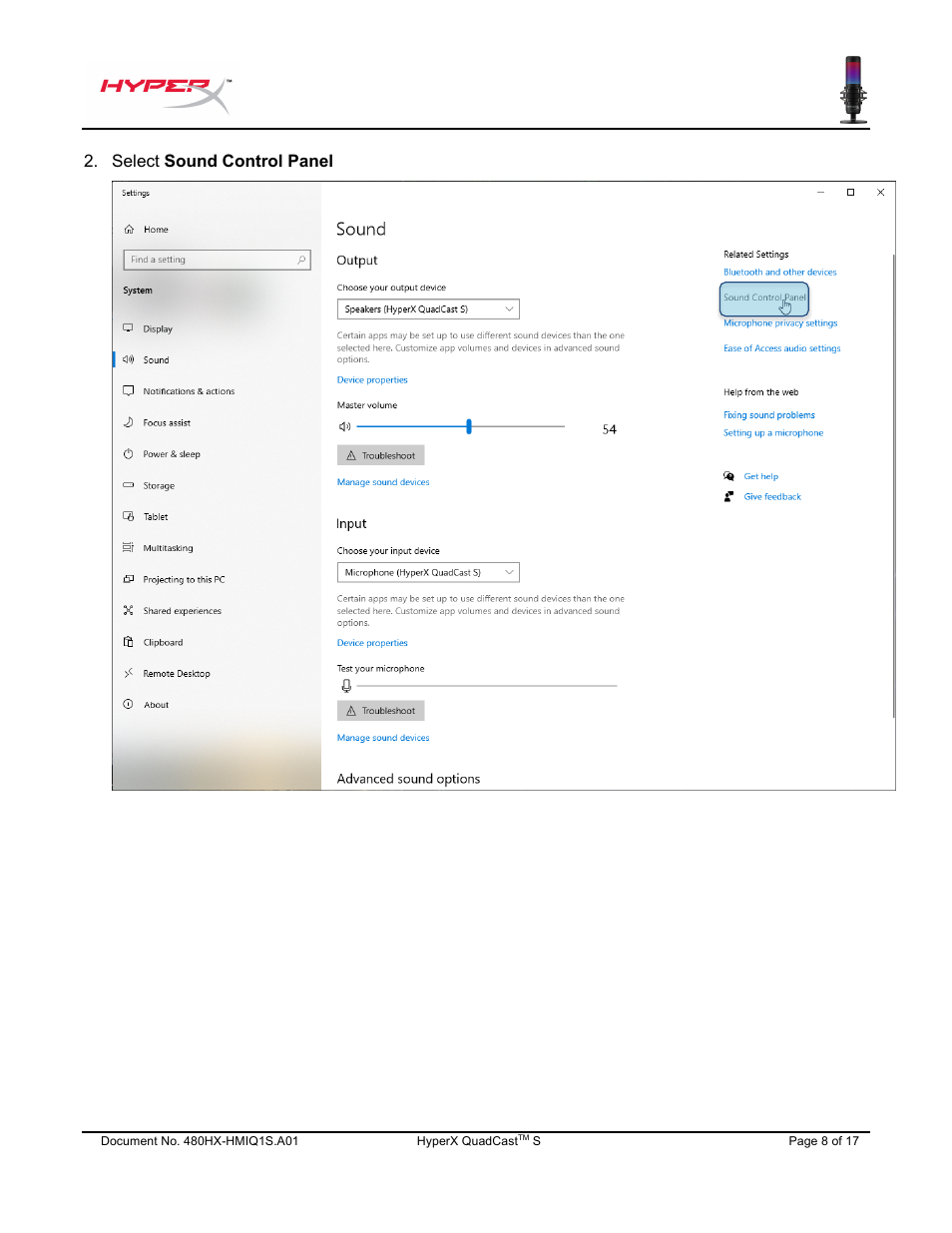Click Manage sound devices under Input
The image size is (952, 1233).
(x=383, y=738)
